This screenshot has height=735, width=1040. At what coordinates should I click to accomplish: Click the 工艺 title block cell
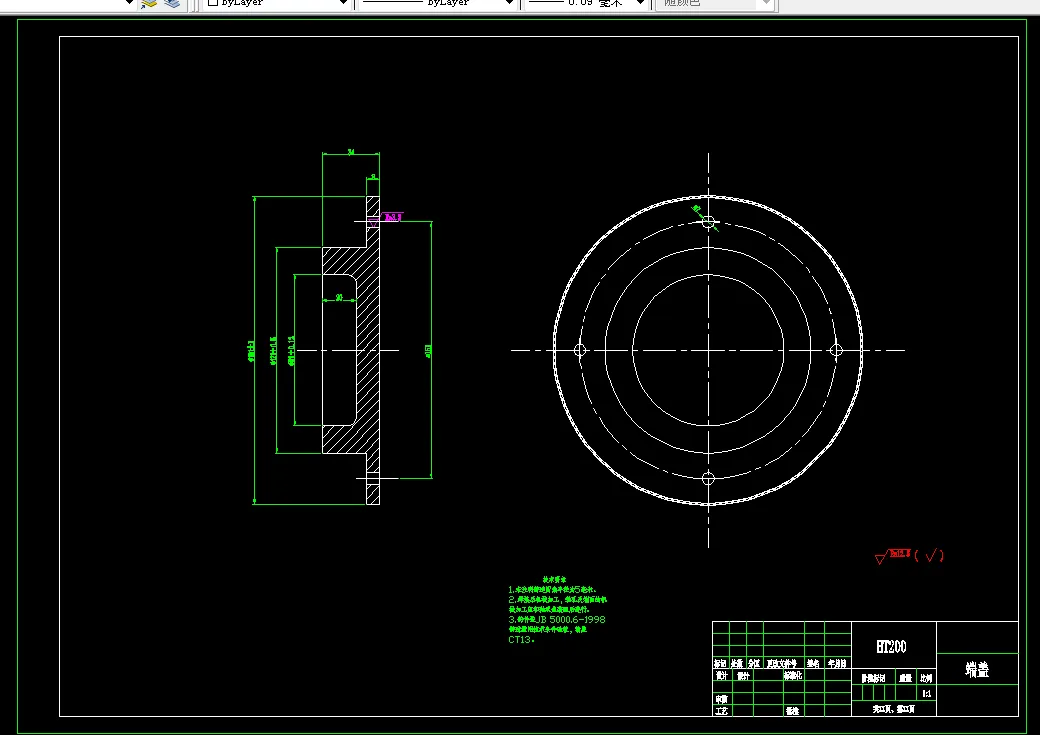721,710
